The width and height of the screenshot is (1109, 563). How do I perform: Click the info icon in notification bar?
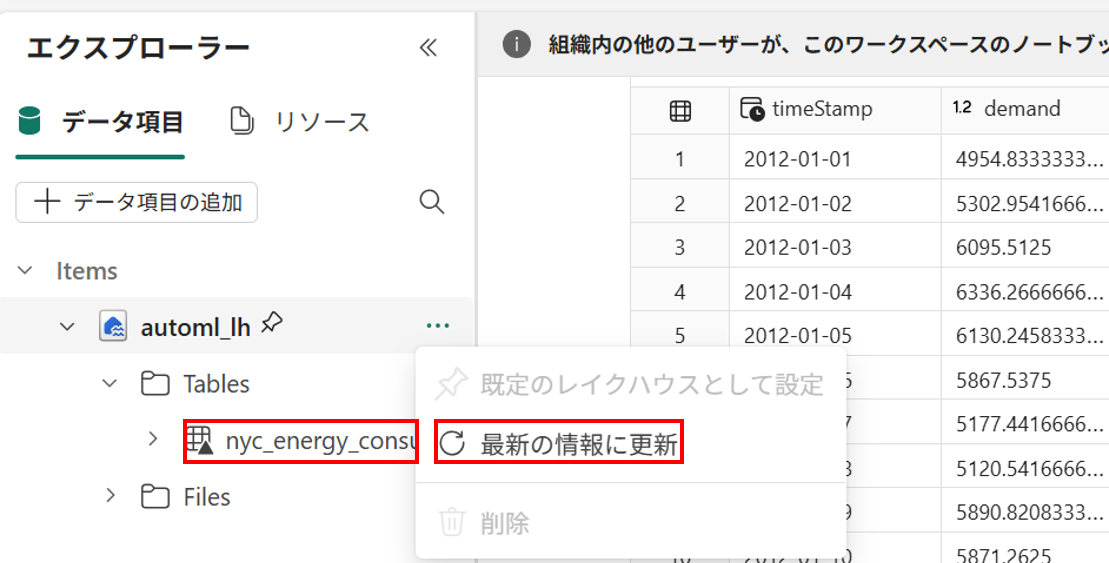pyautogui.click(x=516, y=46)
